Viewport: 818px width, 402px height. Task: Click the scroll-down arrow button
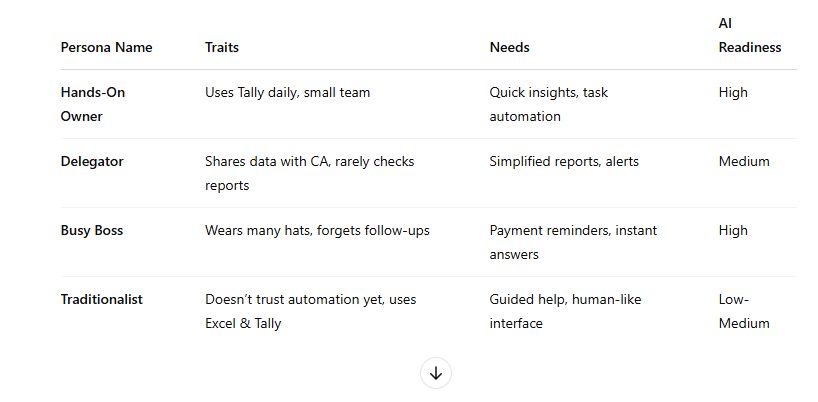tap(436, 373)
